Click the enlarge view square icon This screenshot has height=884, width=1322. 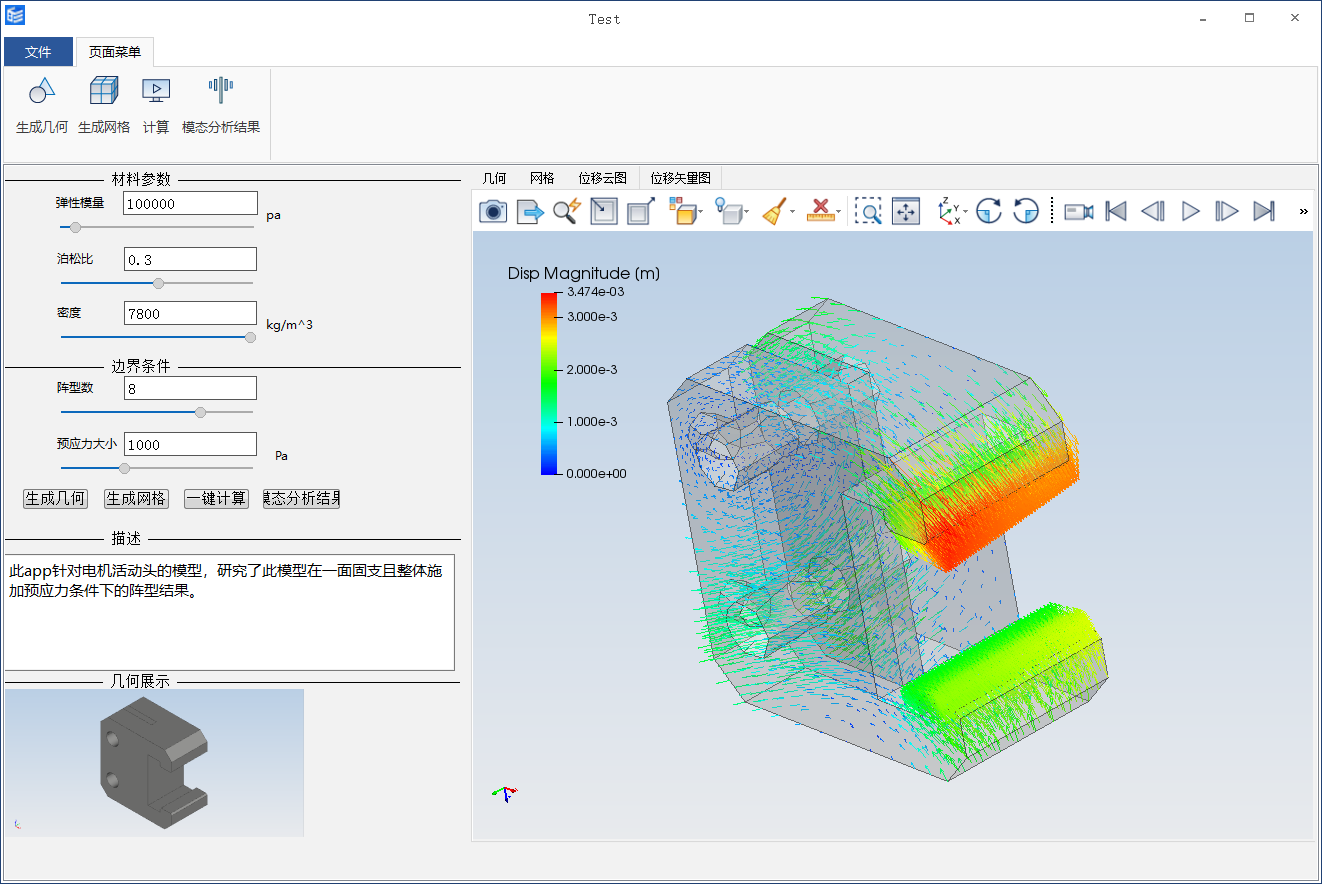[641, 211]
